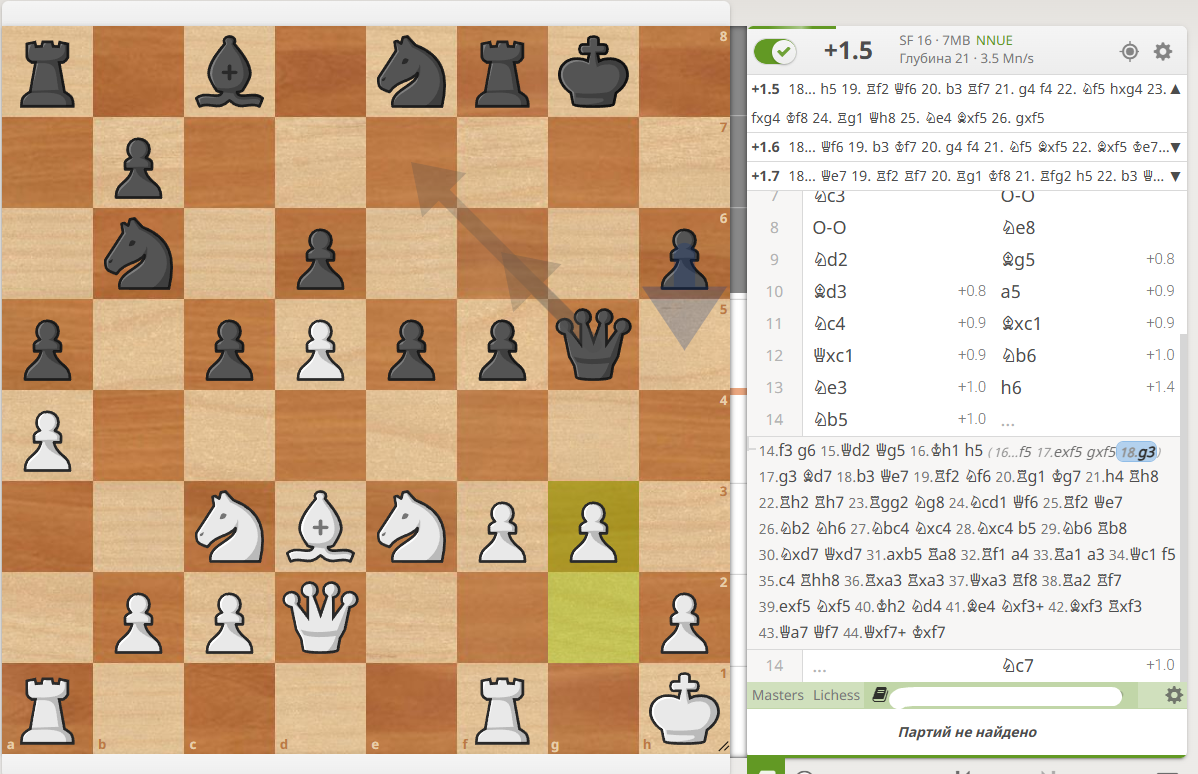Open engine settings gear icon

coord(1163,51)
